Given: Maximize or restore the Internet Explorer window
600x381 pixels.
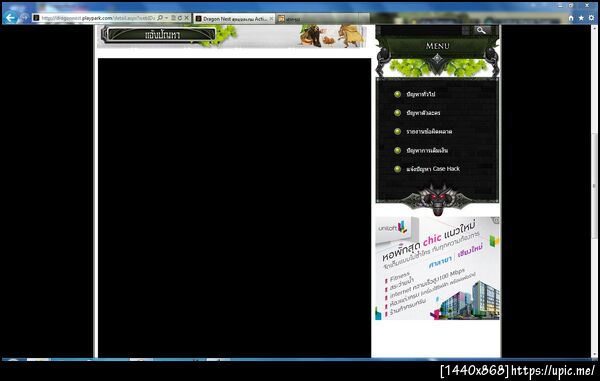Looking at the screenshot, I should 571,5.
